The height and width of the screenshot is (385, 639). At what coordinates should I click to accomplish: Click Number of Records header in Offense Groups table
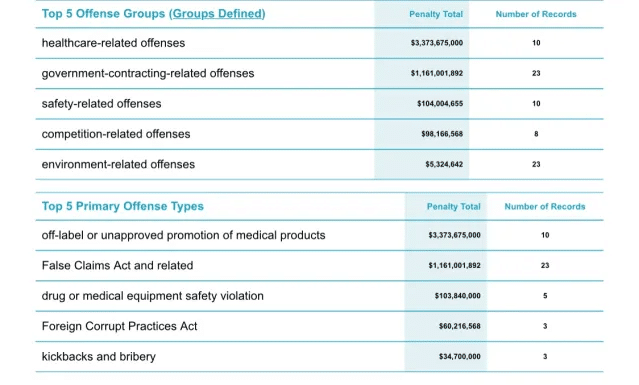(536, 14)
